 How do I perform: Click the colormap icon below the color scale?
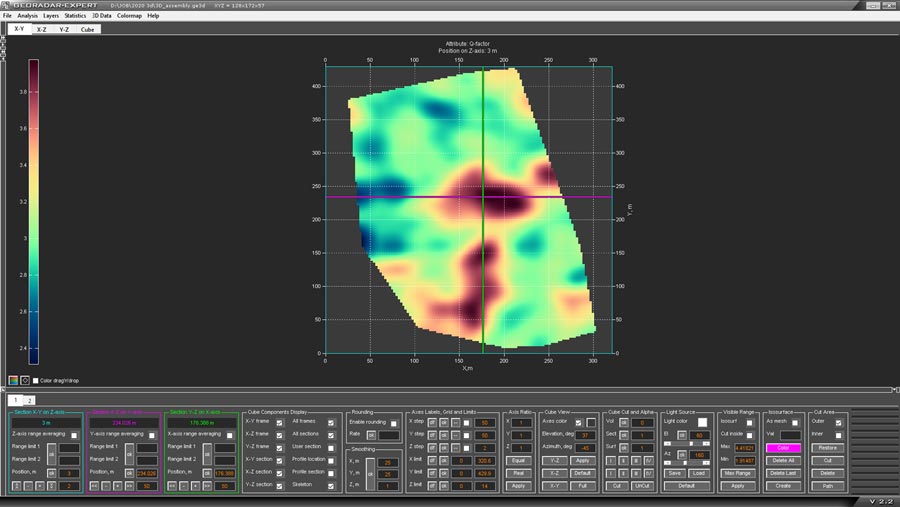coord(13,380)
